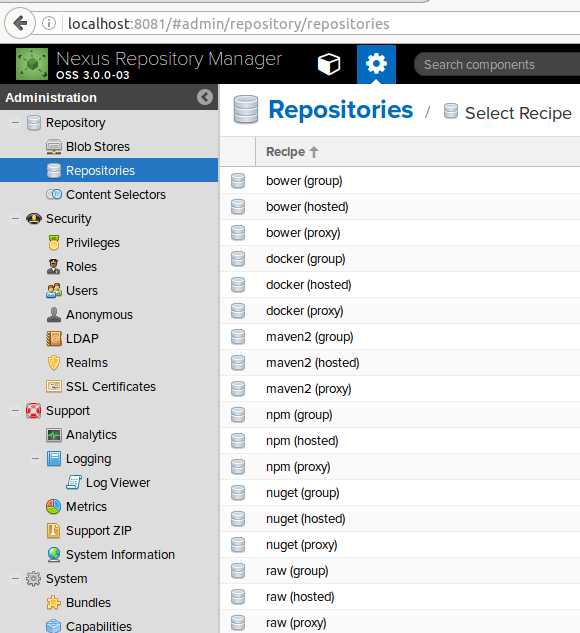Collapse the Repository tree node
Viewport: 580px width, 633px height.
pos(15,122)
